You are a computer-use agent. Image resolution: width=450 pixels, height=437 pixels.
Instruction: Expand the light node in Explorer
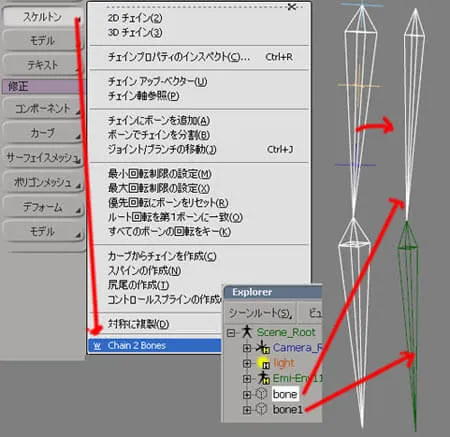click(247, 363)
